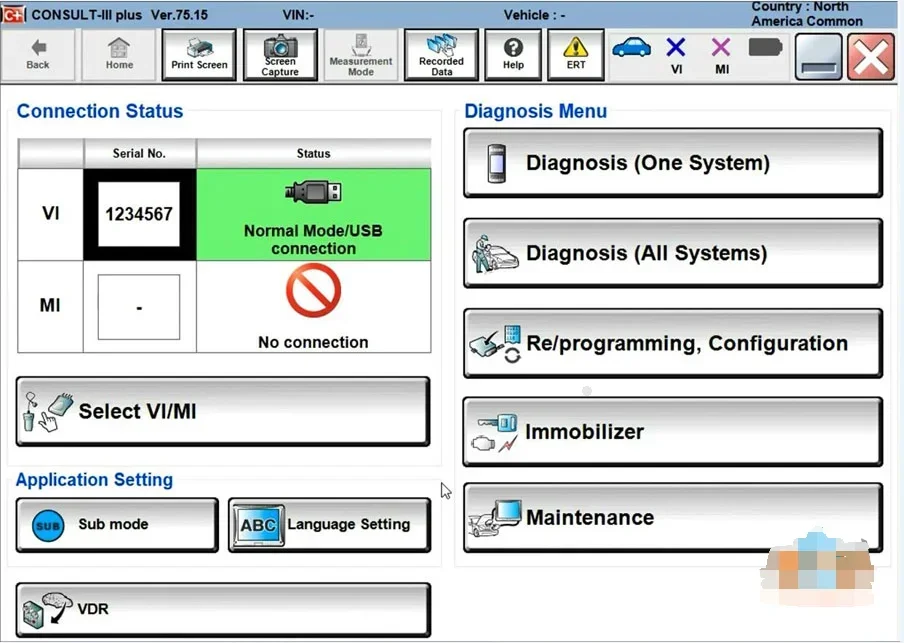
Task: Click the blue car vehicle status icon
Action: click(x=631, y=48)
